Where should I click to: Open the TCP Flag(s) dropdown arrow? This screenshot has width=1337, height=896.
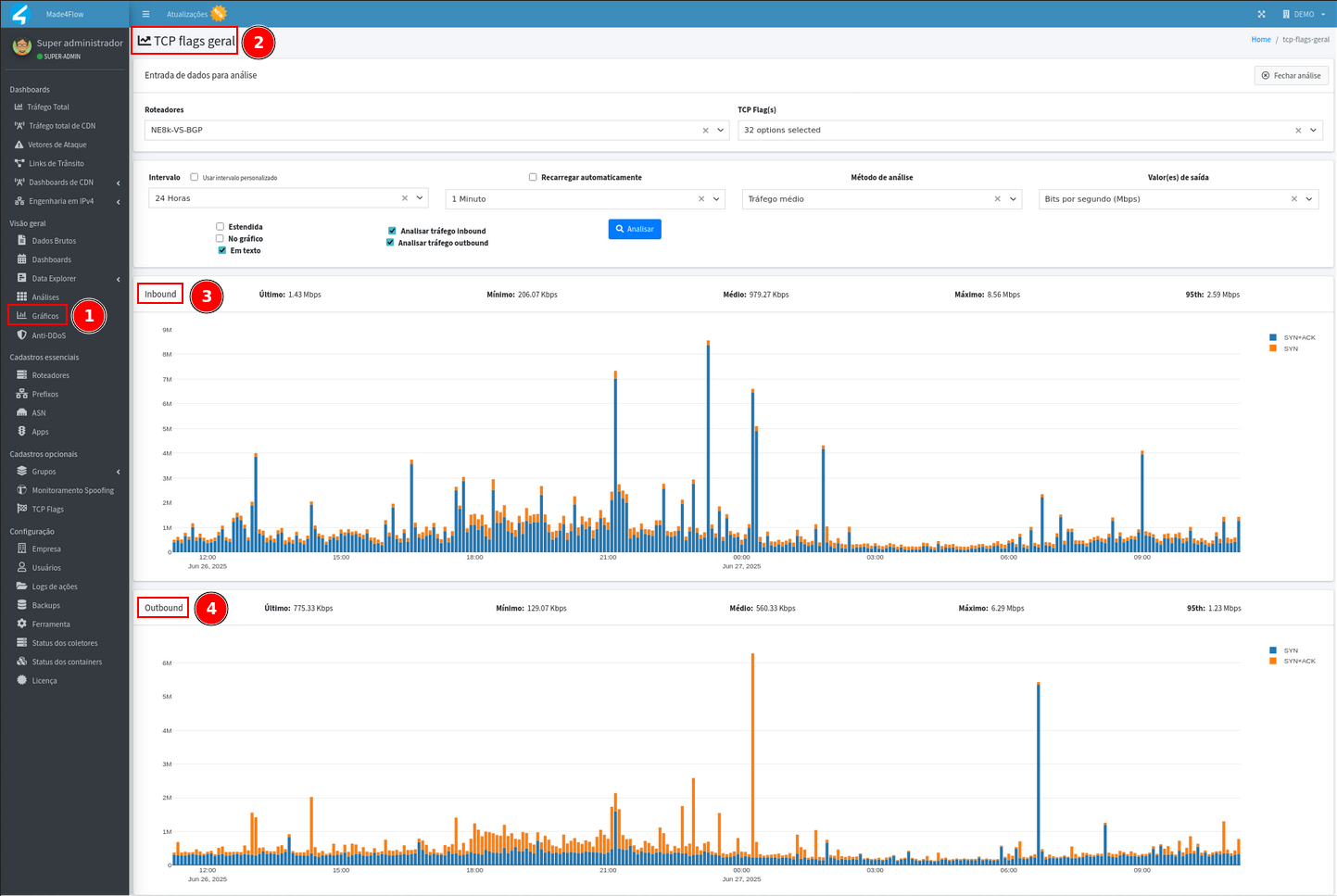1313,131
